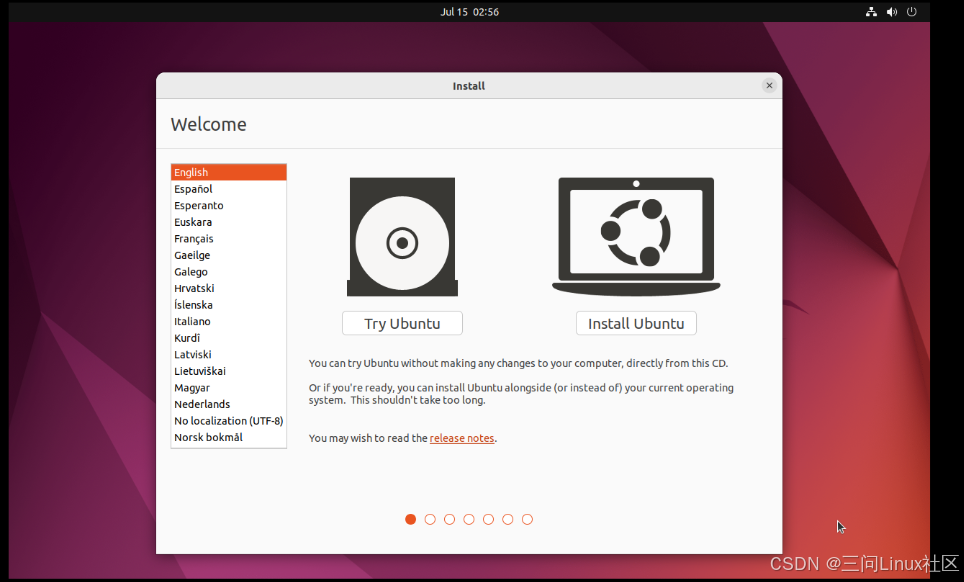
Task: Click the CD disc Try Ubuntu image
Action: coord(402,237)
